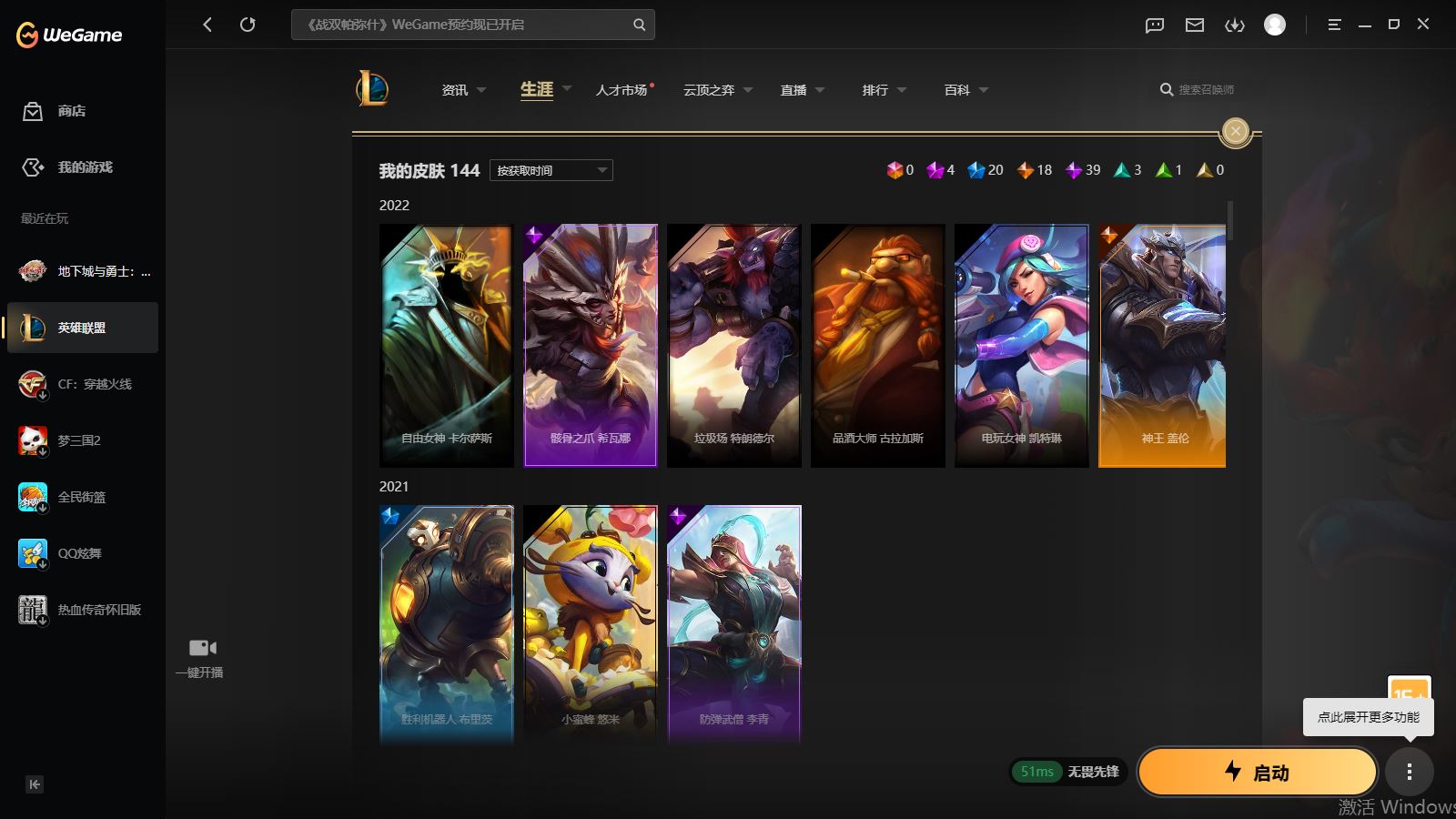The width and height of the screenshot is (1456, 819).
Task: Filter skins by blue gem with count 20
Action: coord(986,170)
